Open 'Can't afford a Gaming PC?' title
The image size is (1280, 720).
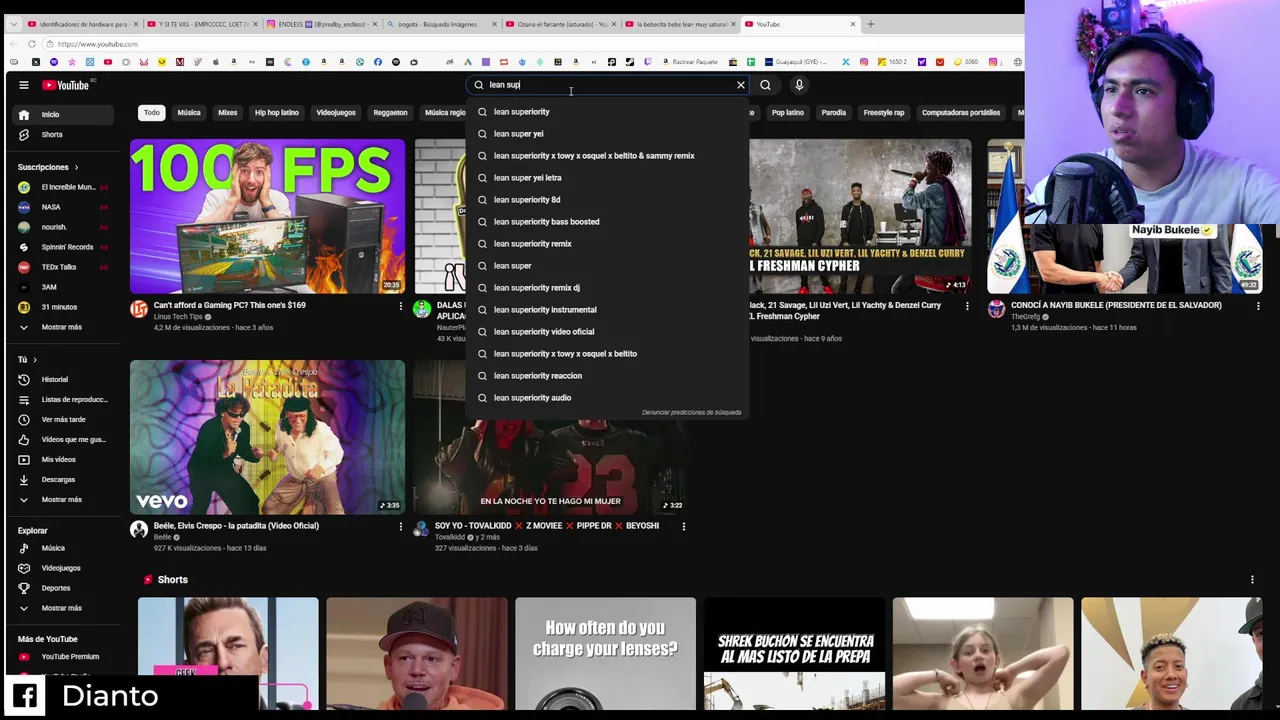230,305
